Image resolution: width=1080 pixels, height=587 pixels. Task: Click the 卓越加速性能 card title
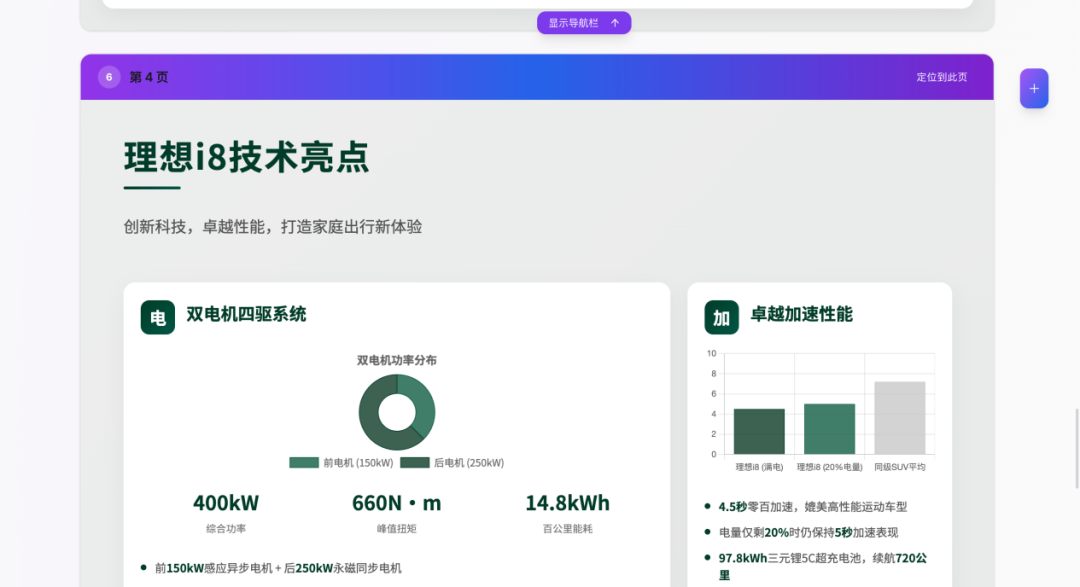(801, 314)
